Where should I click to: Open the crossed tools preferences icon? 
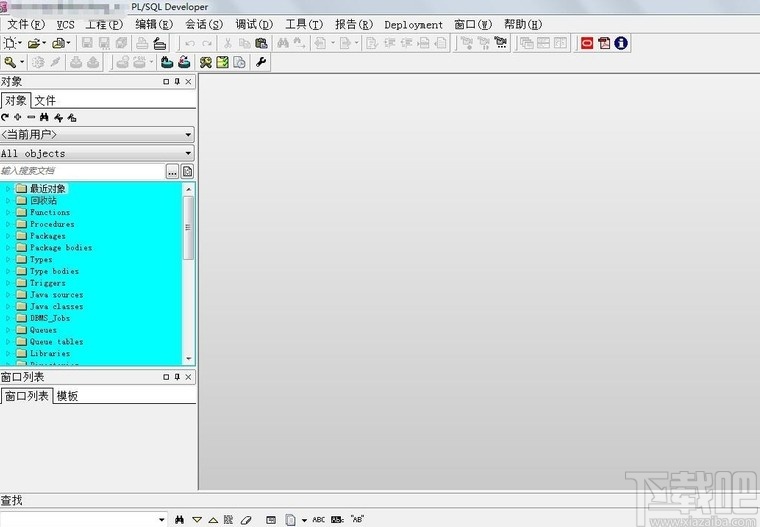[206, 63]
